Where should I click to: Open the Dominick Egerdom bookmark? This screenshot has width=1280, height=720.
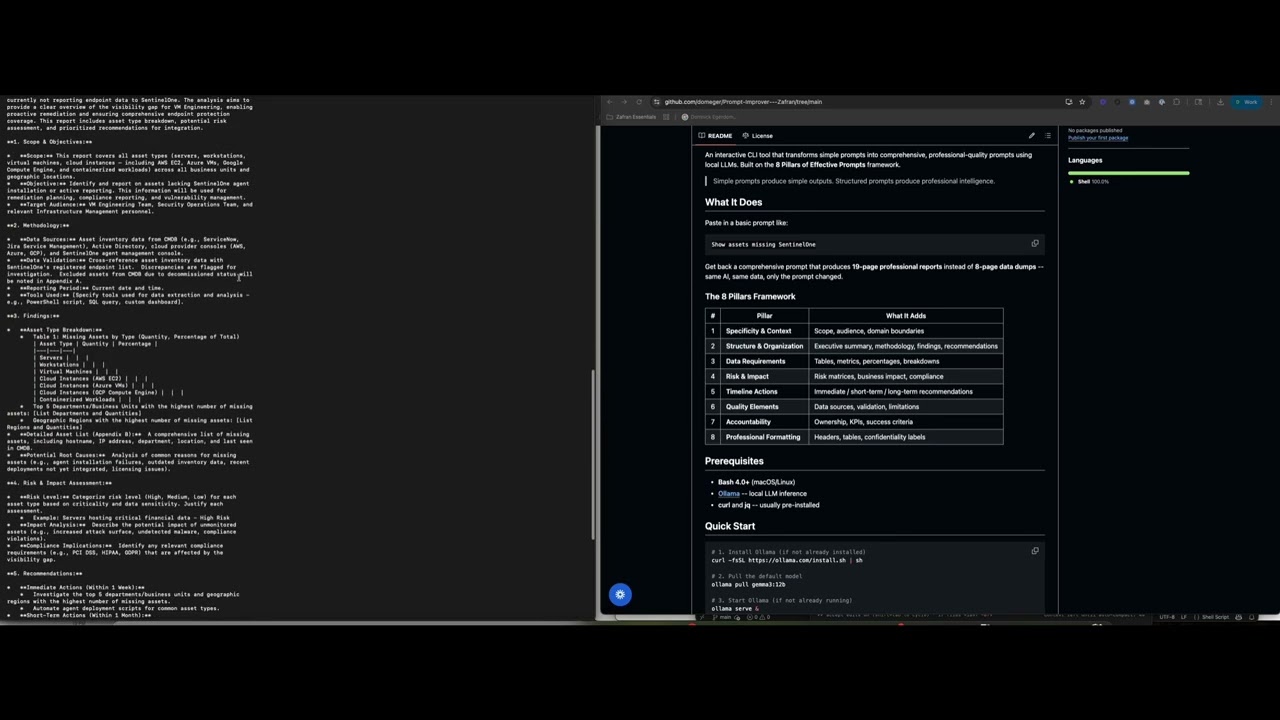point(708,117)
